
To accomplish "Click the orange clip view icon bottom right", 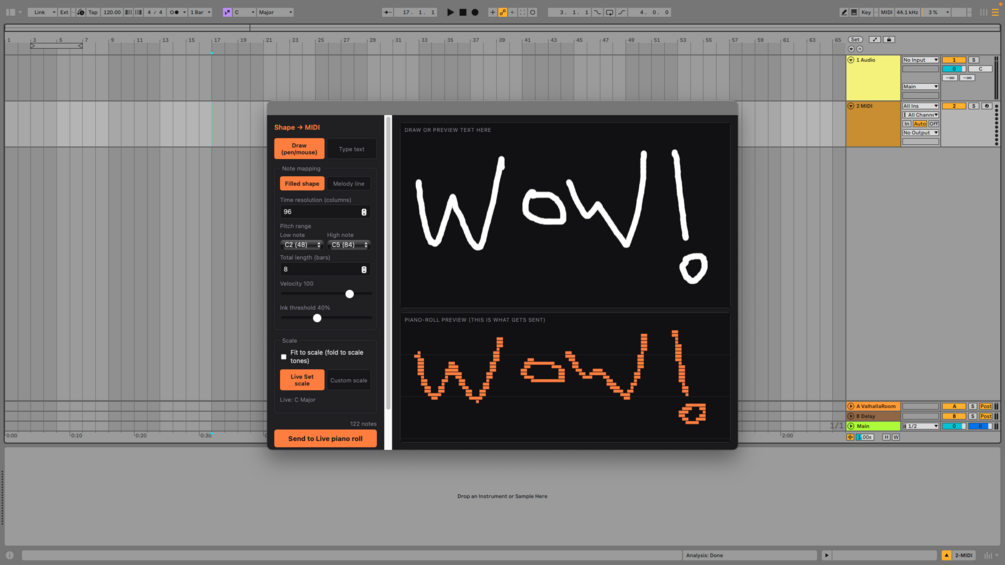I will [x=947, y=555].
